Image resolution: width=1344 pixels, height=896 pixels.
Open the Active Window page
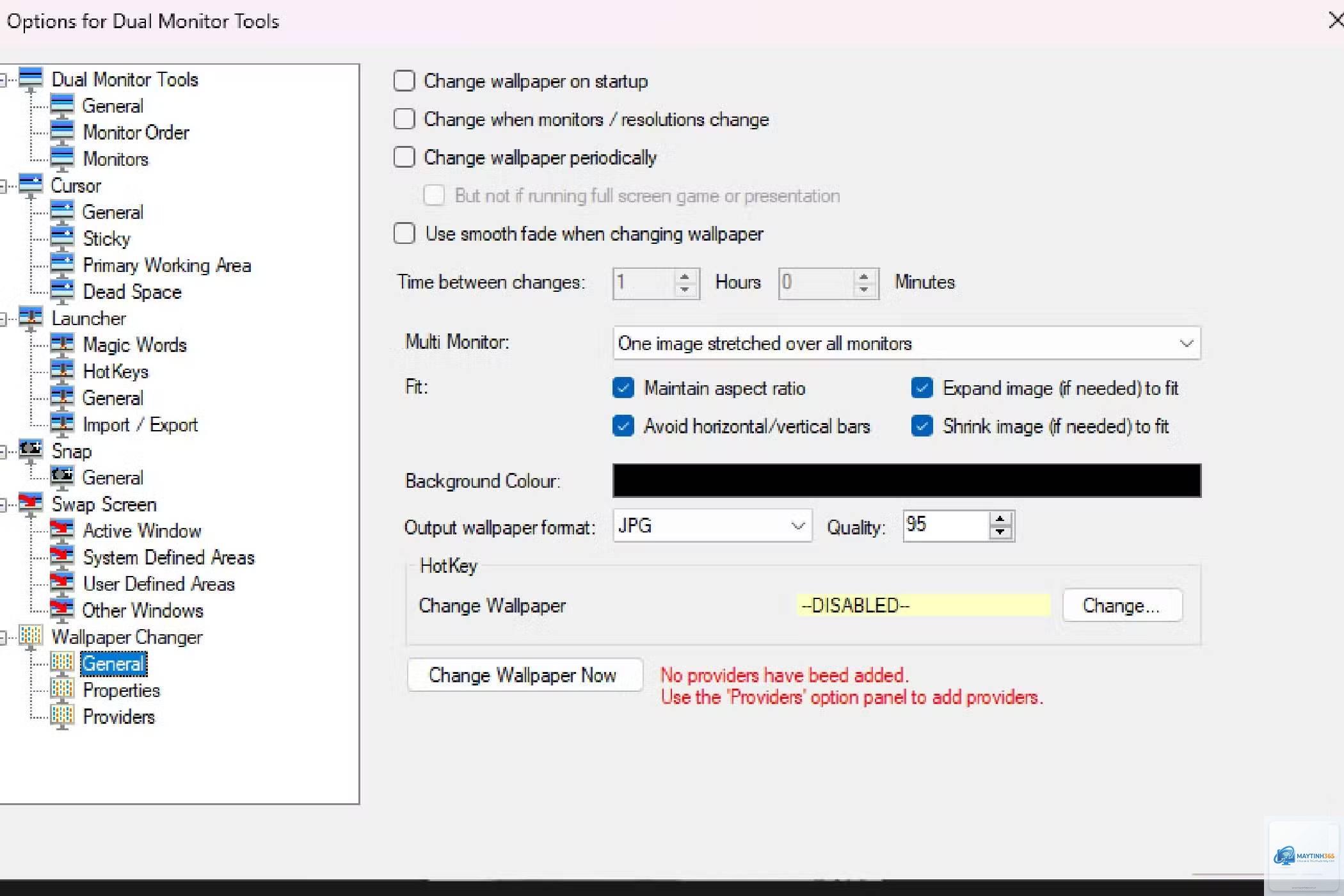[x=142, y=531]
